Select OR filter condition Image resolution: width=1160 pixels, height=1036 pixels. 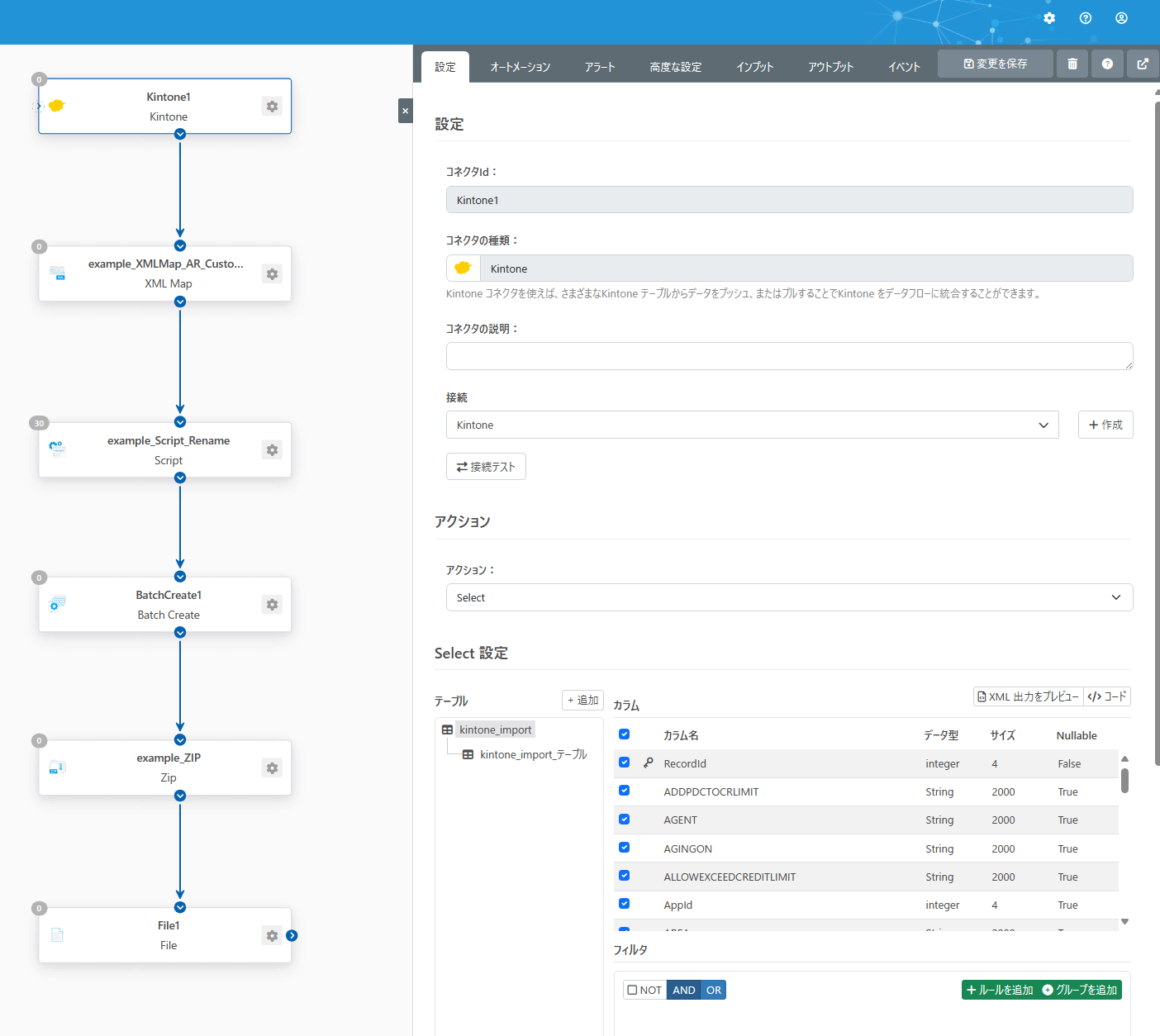click(714, 990)
